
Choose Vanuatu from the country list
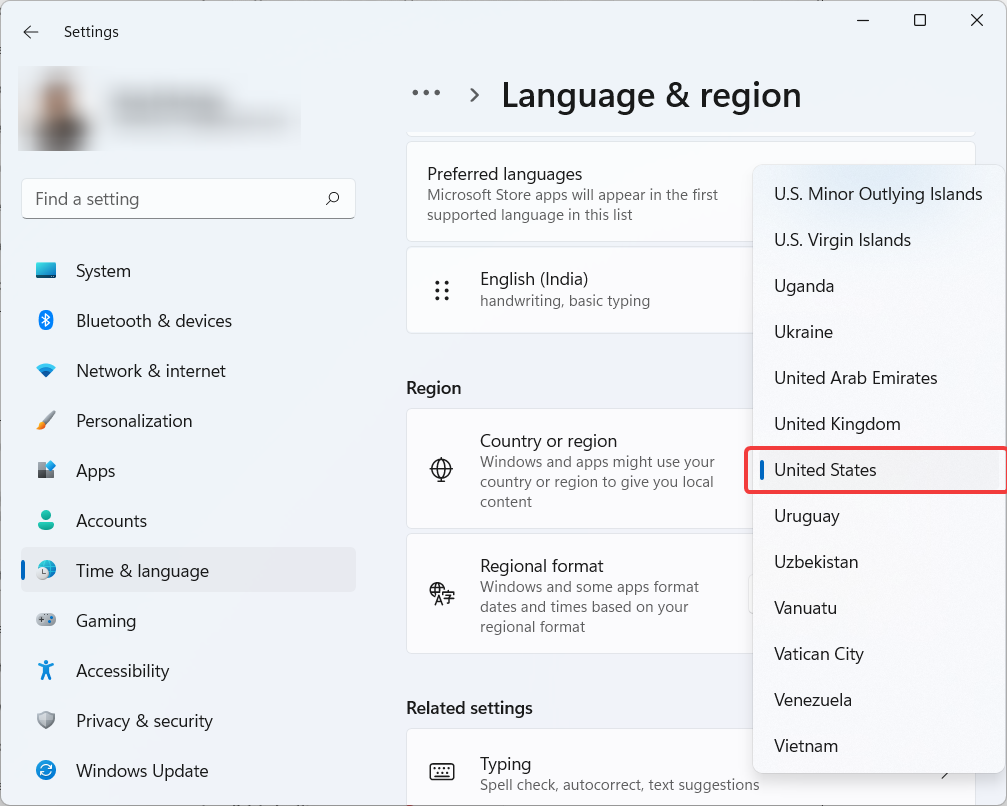click(878, 608)
